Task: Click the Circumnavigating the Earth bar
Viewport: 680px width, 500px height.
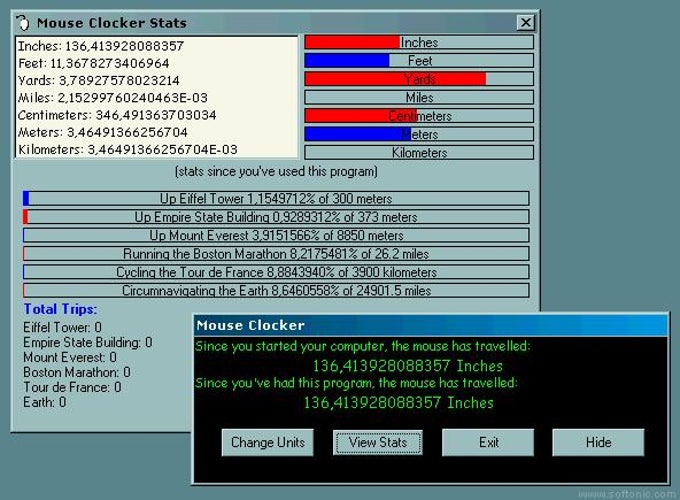Action: (276, 291)
